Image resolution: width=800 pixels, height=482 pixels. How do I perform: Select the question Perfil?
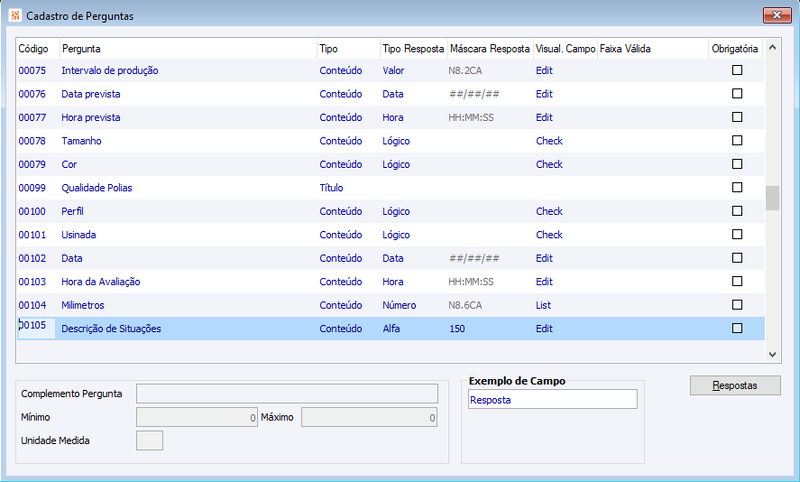coord(72,211)
